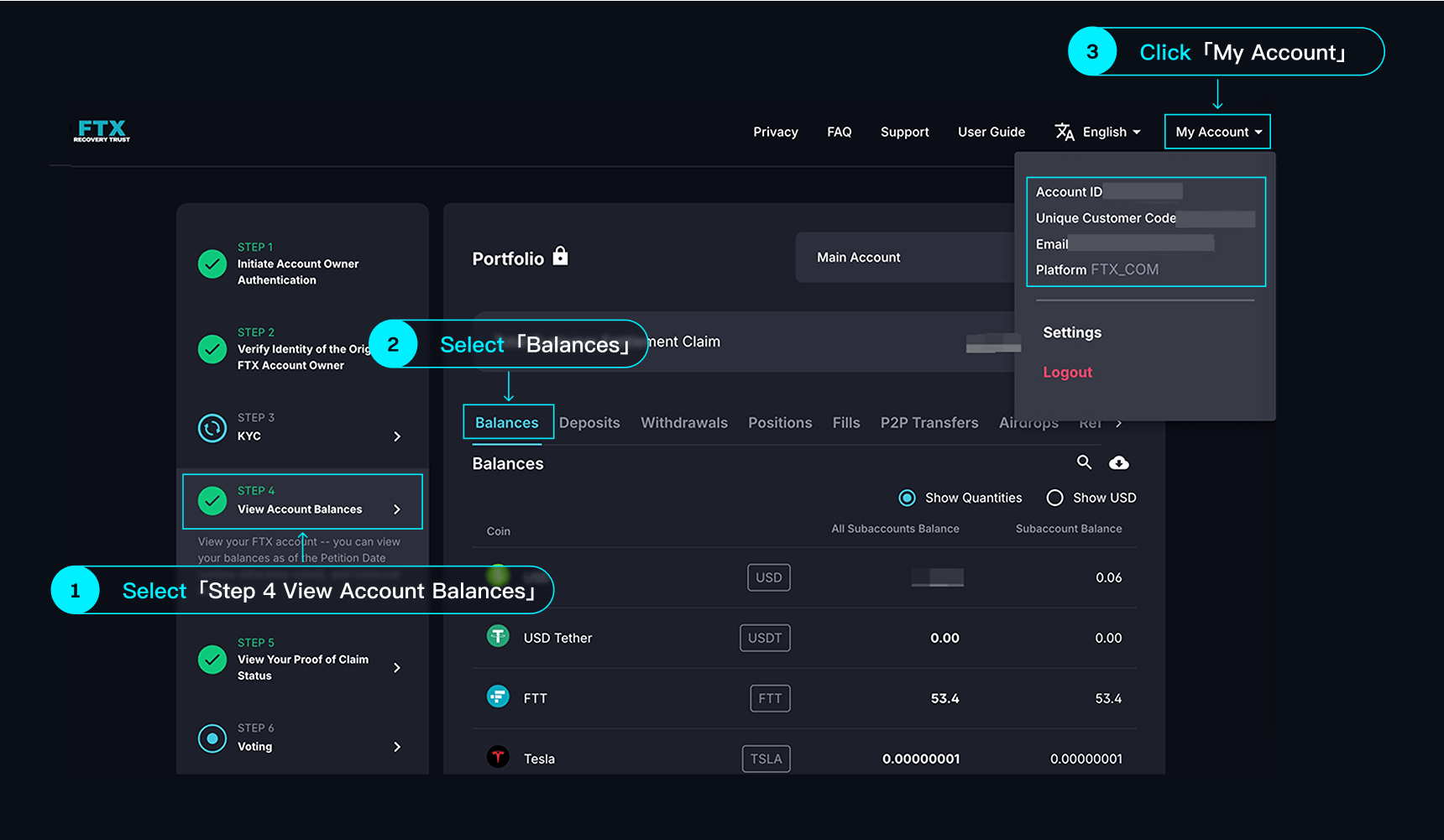Click the Email field in account menu
1444x840 pixels.
(1125, 244)
